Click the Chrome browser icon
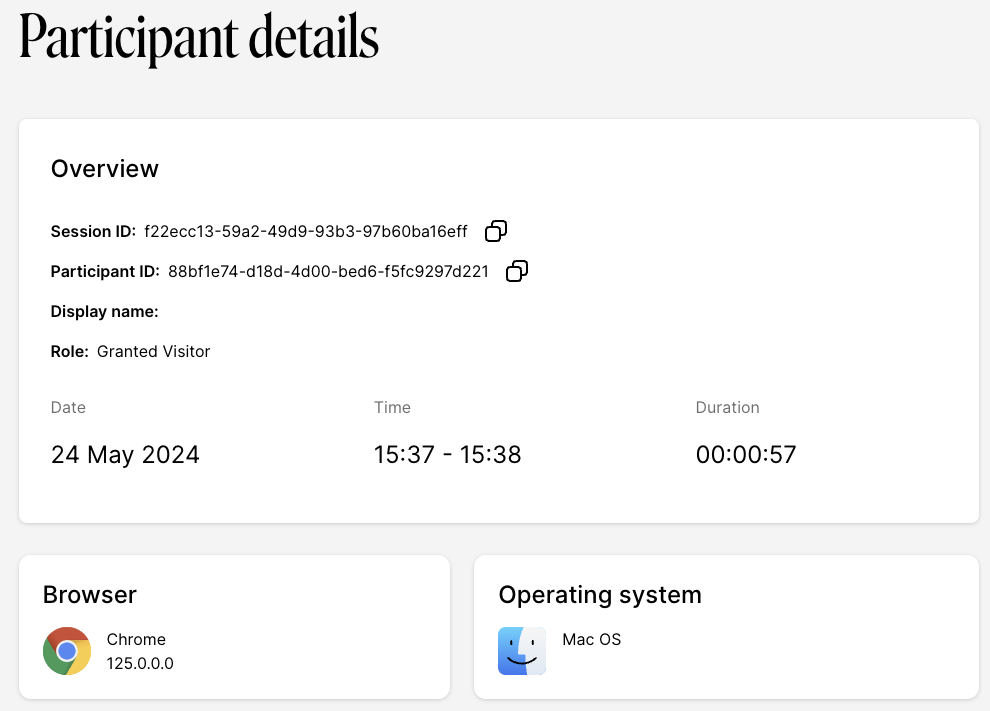The height and width of the screenshot is (711, 990). click(x=67, y=651)
